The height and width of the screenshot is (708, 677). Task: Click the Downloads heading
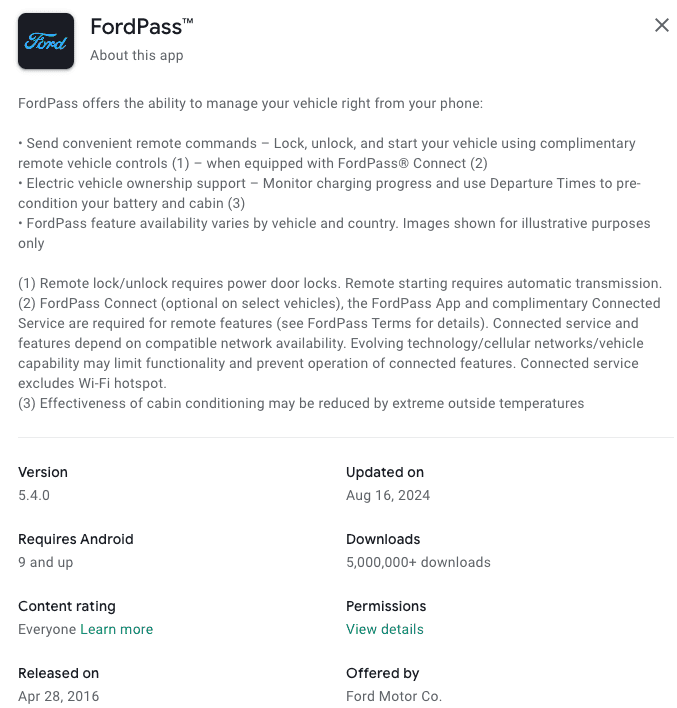click(x=383, y=539)
